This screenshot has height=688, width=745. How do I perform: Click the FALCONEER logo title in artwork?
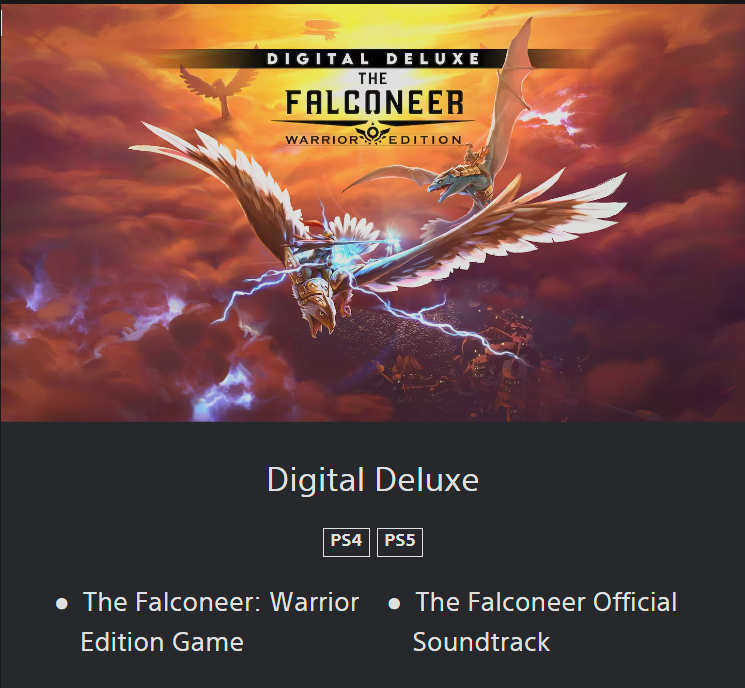[374, 102]
